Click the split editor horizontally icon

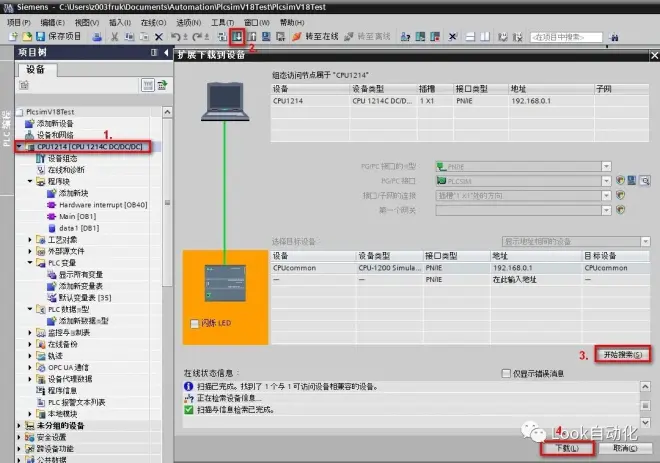[x=470, y=37]
